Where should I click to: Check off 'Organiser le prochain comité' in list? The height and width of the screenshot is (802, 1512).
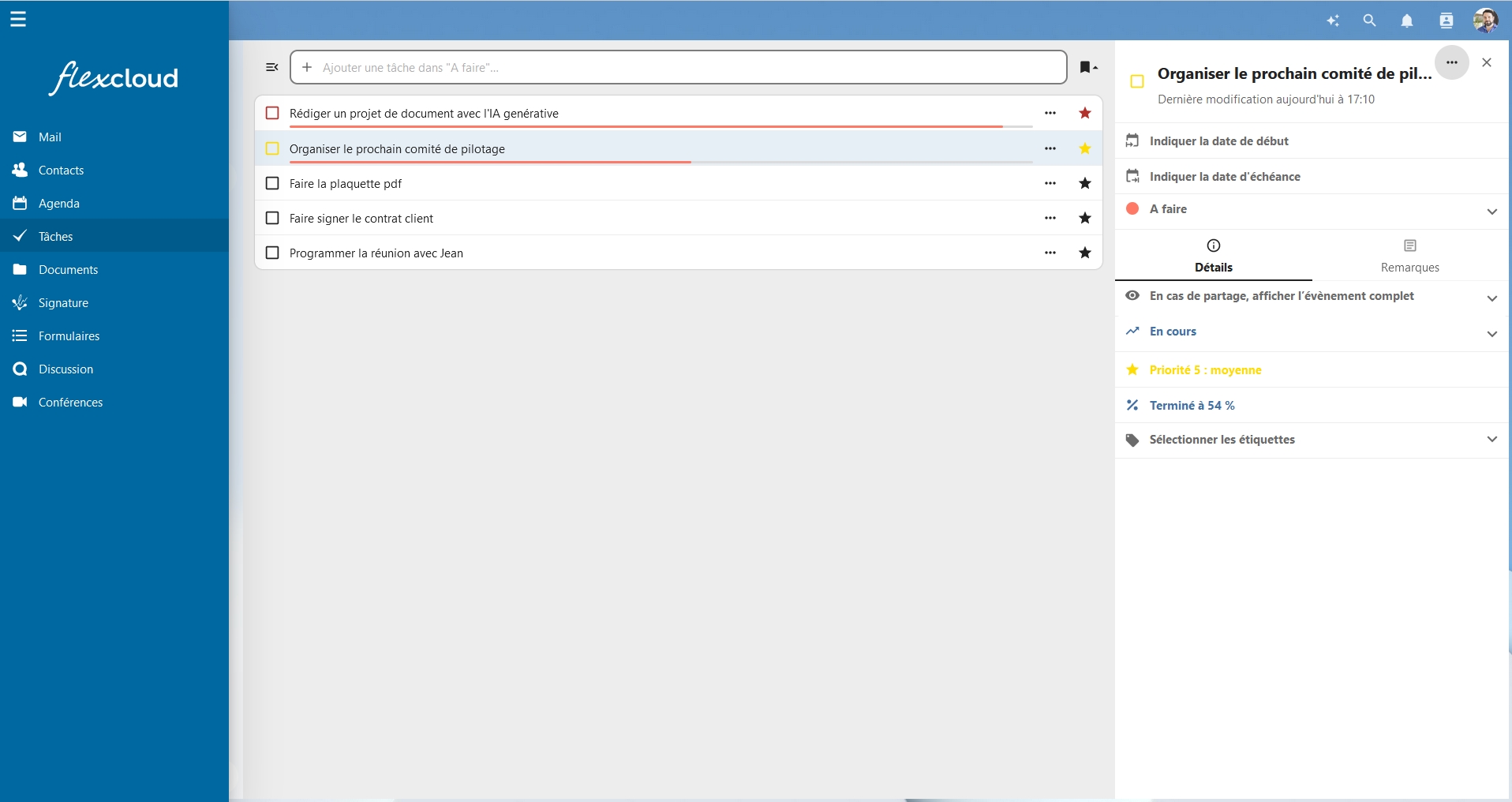pyautogui.click(x=272, y=148)
